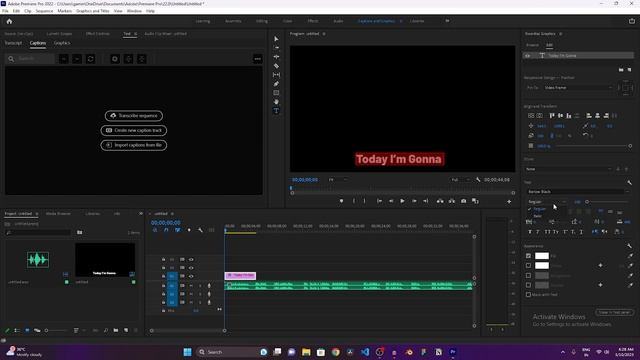
Task: Open the Program monitor settings wrench
Action: (x=478, y=180)
